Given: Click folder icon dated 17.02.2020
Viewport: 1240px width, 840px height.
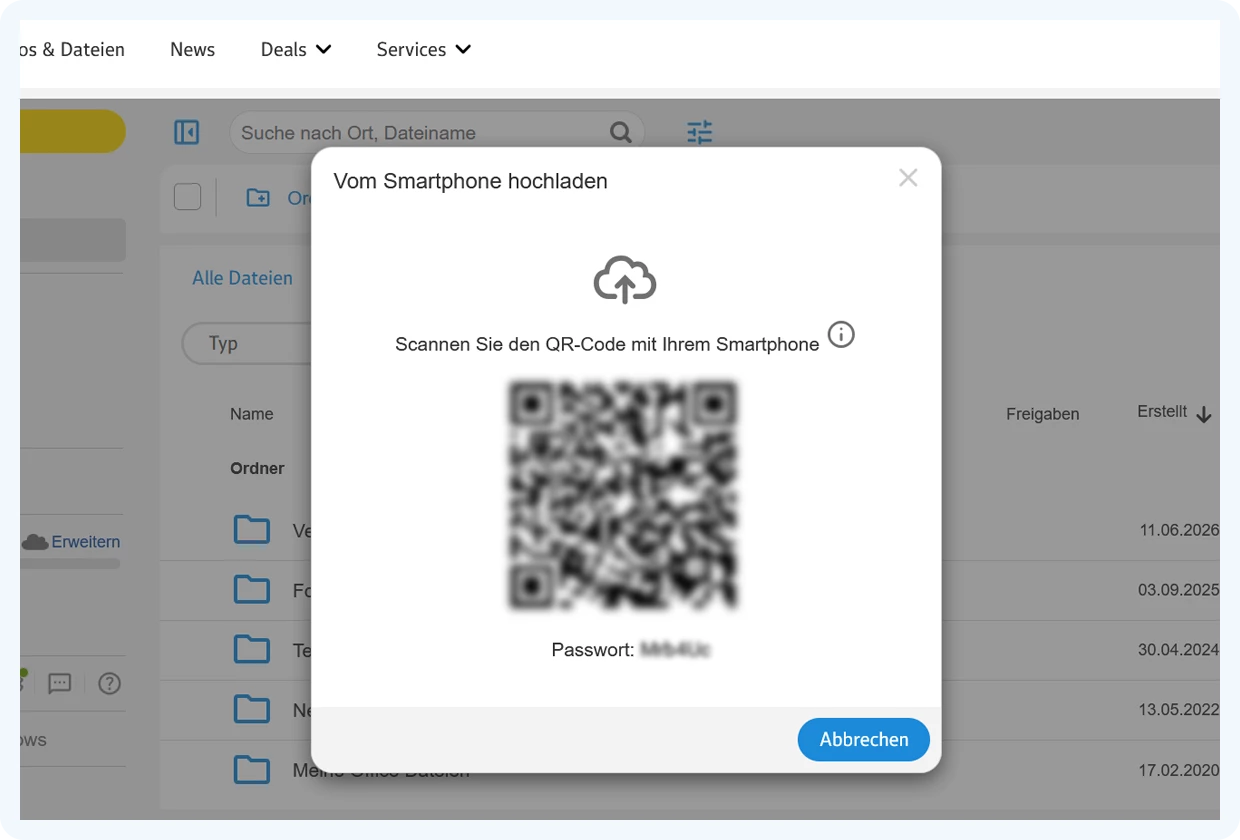Looking at the screenshot, I should coord(252,770).
